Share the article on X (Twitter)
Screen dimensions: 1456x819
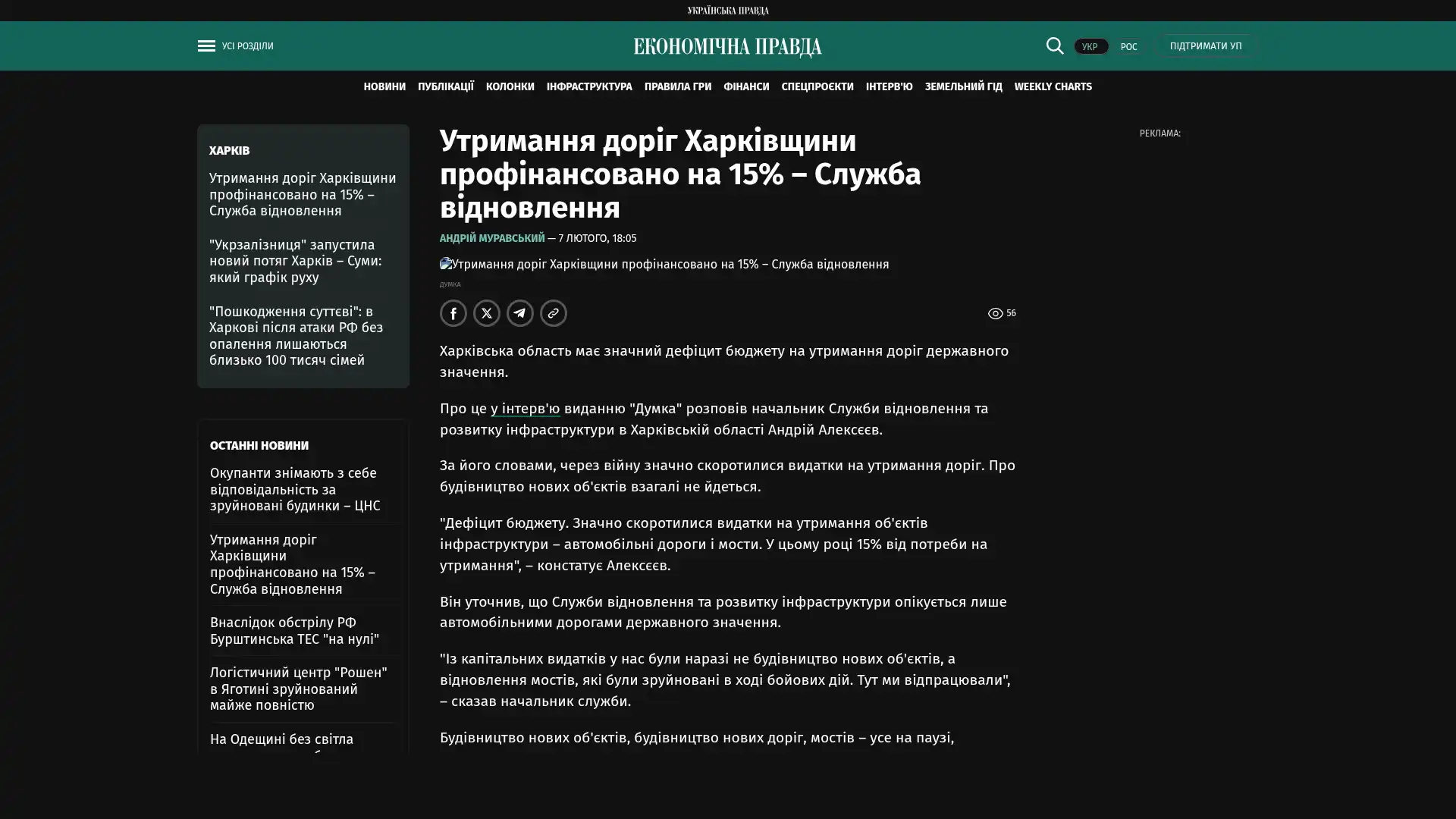pos(487,313)
